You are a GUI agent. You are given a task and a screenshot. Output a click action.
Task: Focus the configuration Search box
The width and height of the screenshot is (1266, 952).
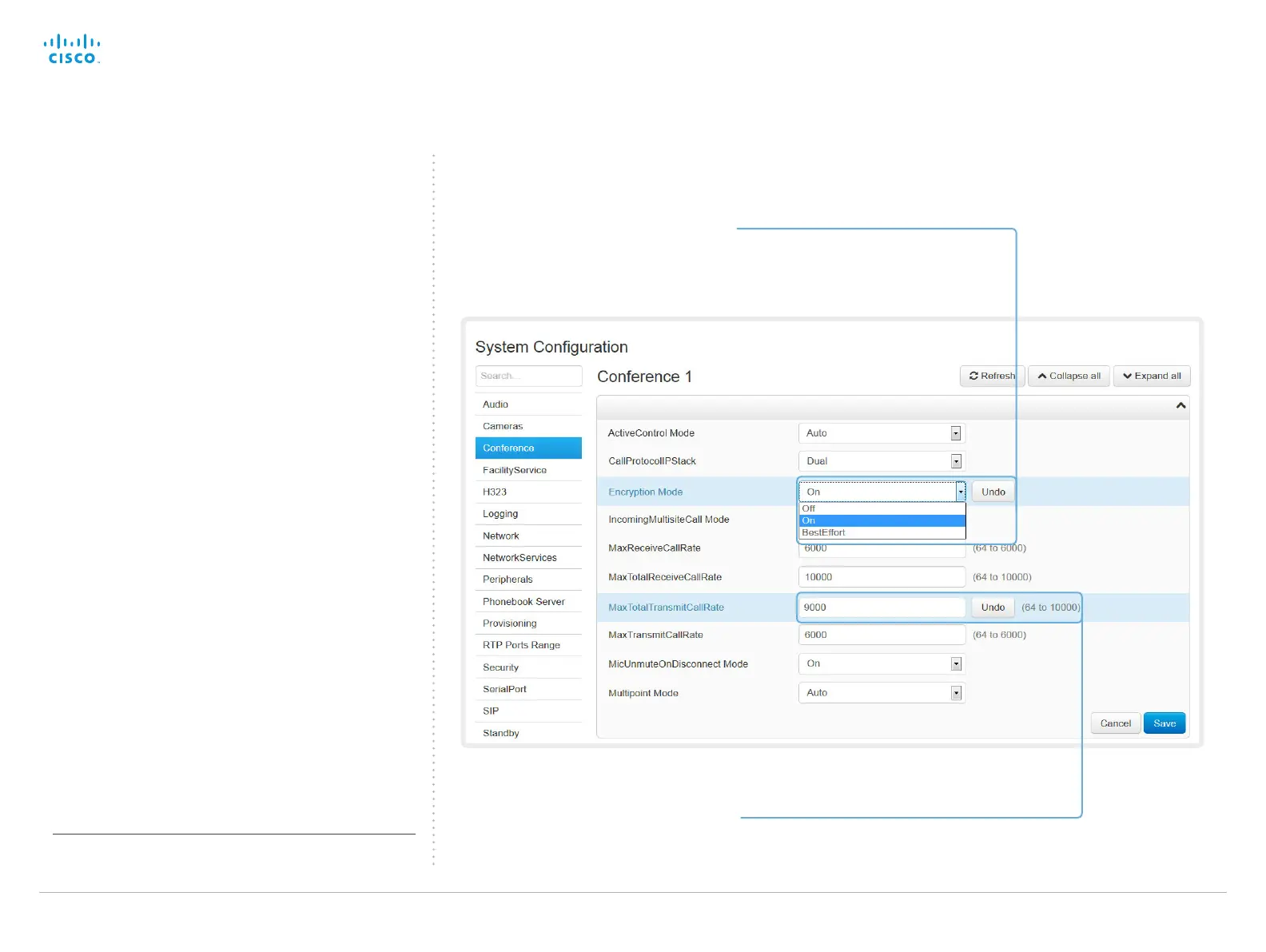[528, 376]
